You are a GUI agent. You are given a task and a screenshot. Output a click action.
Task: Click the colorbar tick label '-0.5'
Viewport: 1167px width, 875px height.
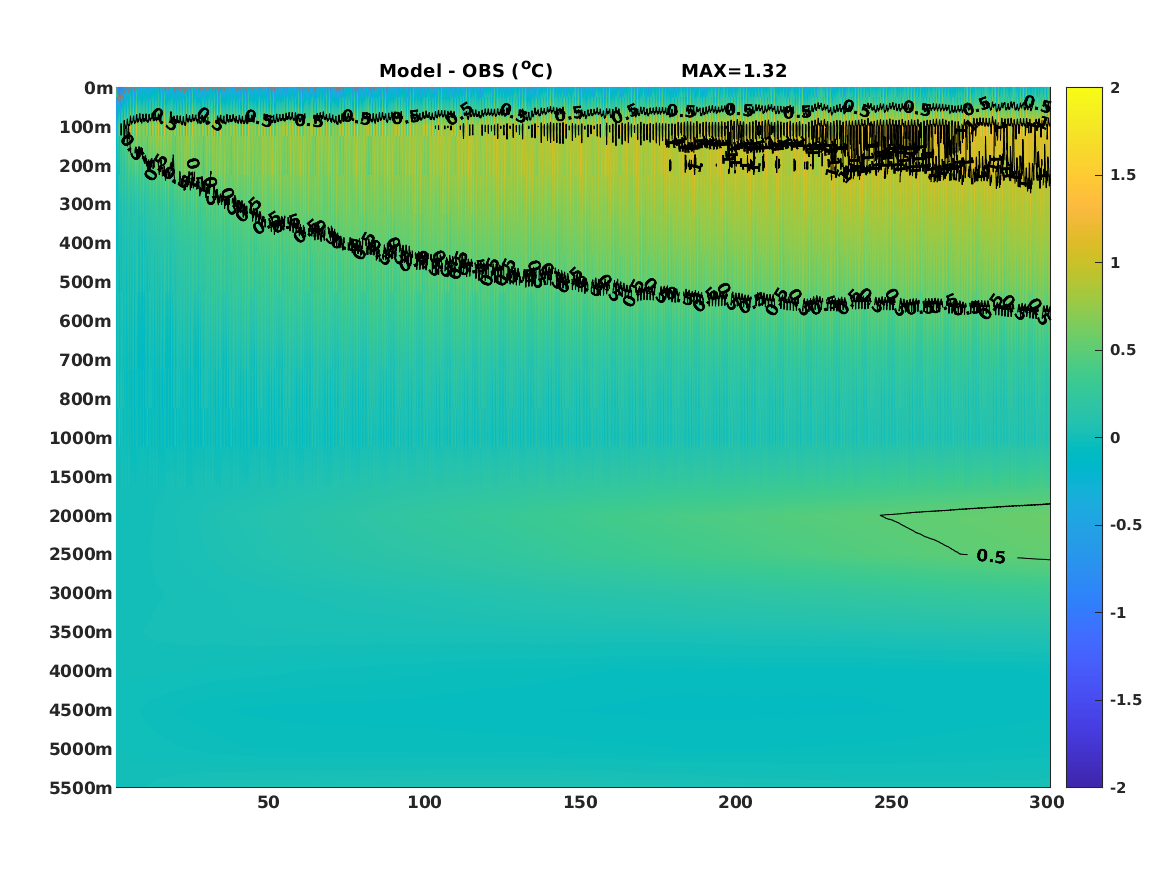click(1126, 525)
